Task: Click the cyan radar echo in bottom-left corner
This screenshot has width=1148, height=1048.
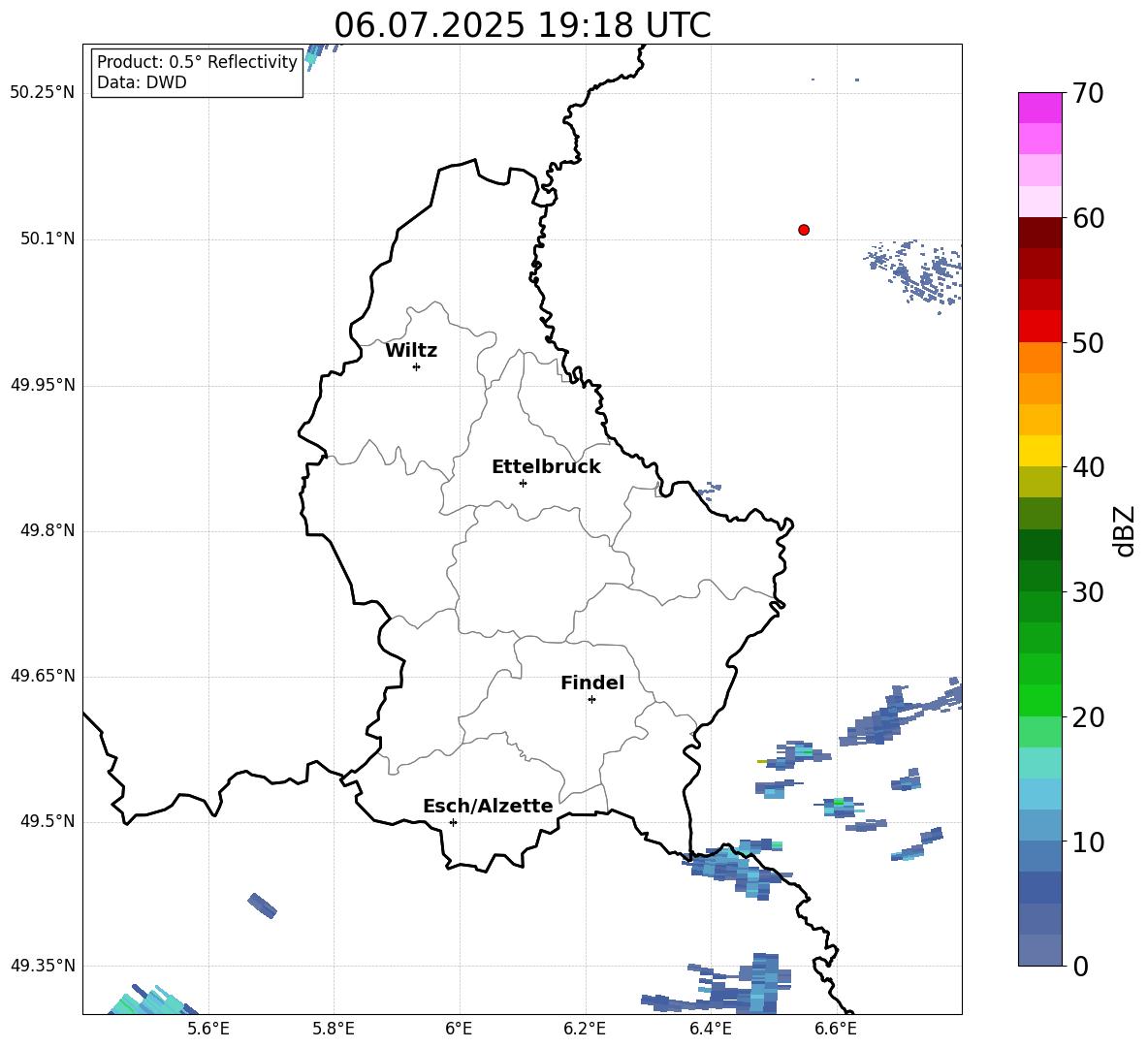Action: click(x=152, y=1000)
